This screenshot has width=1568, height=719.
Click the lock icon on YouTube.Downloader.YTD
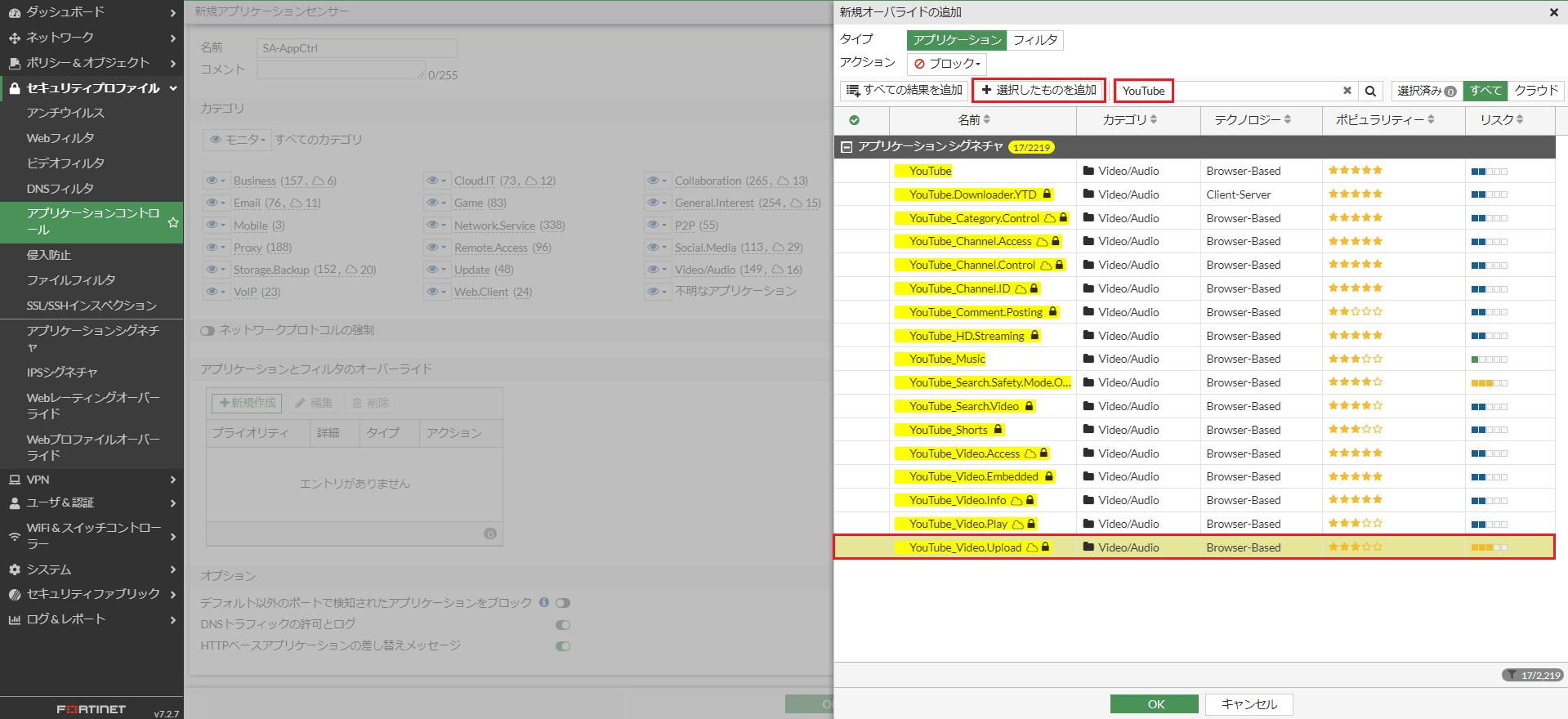(x=1047, y=194)
